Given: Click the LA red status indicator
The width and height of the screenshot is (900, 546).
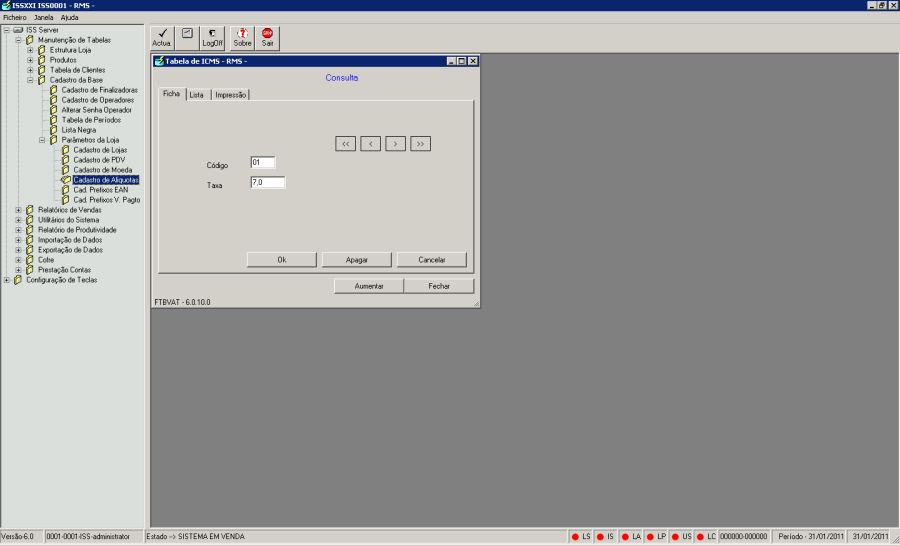Looking at the screenshot, I should pyautogui.click(x=625, y=537).
